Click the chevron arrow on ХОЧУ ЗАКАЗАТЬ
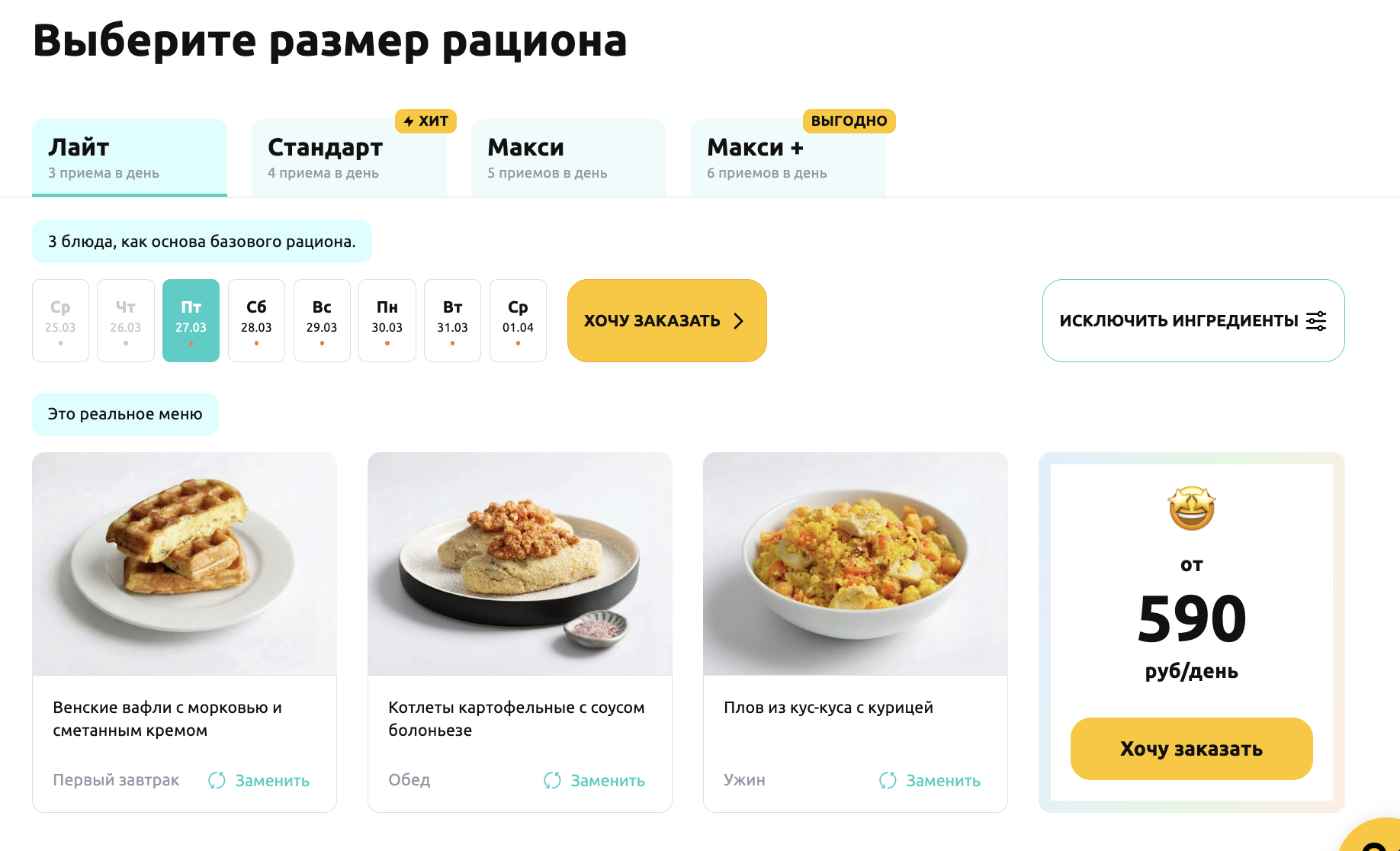This screenshot has width=1400, height=851. tap(738, 321)
